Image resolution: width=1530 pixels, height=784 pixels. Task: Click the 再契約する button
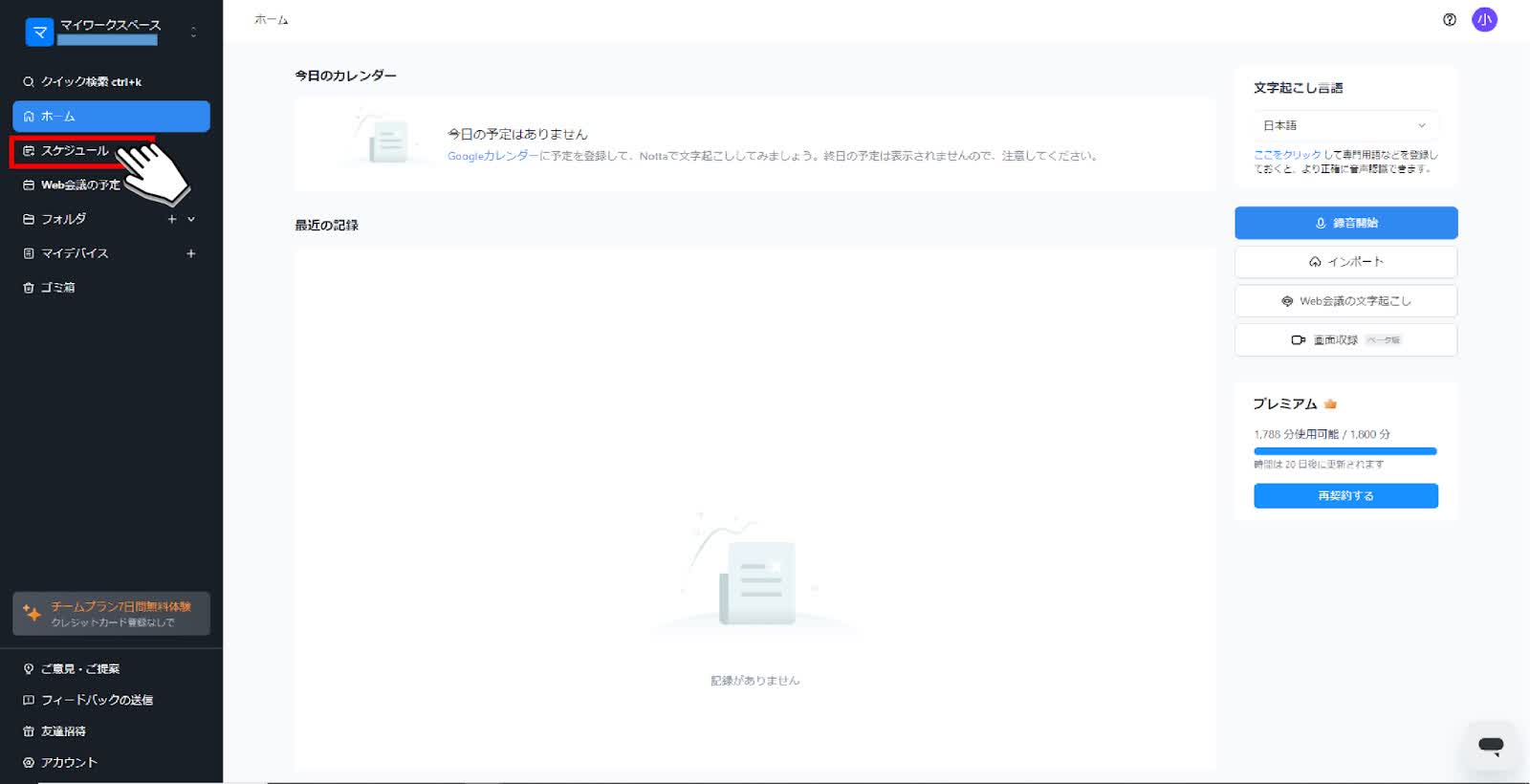[x=1345, y=495]
